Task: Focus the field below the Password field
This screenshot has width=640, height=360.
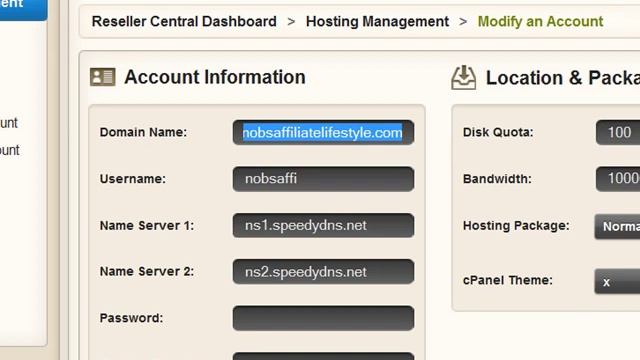Action: (x=323, y=356)
